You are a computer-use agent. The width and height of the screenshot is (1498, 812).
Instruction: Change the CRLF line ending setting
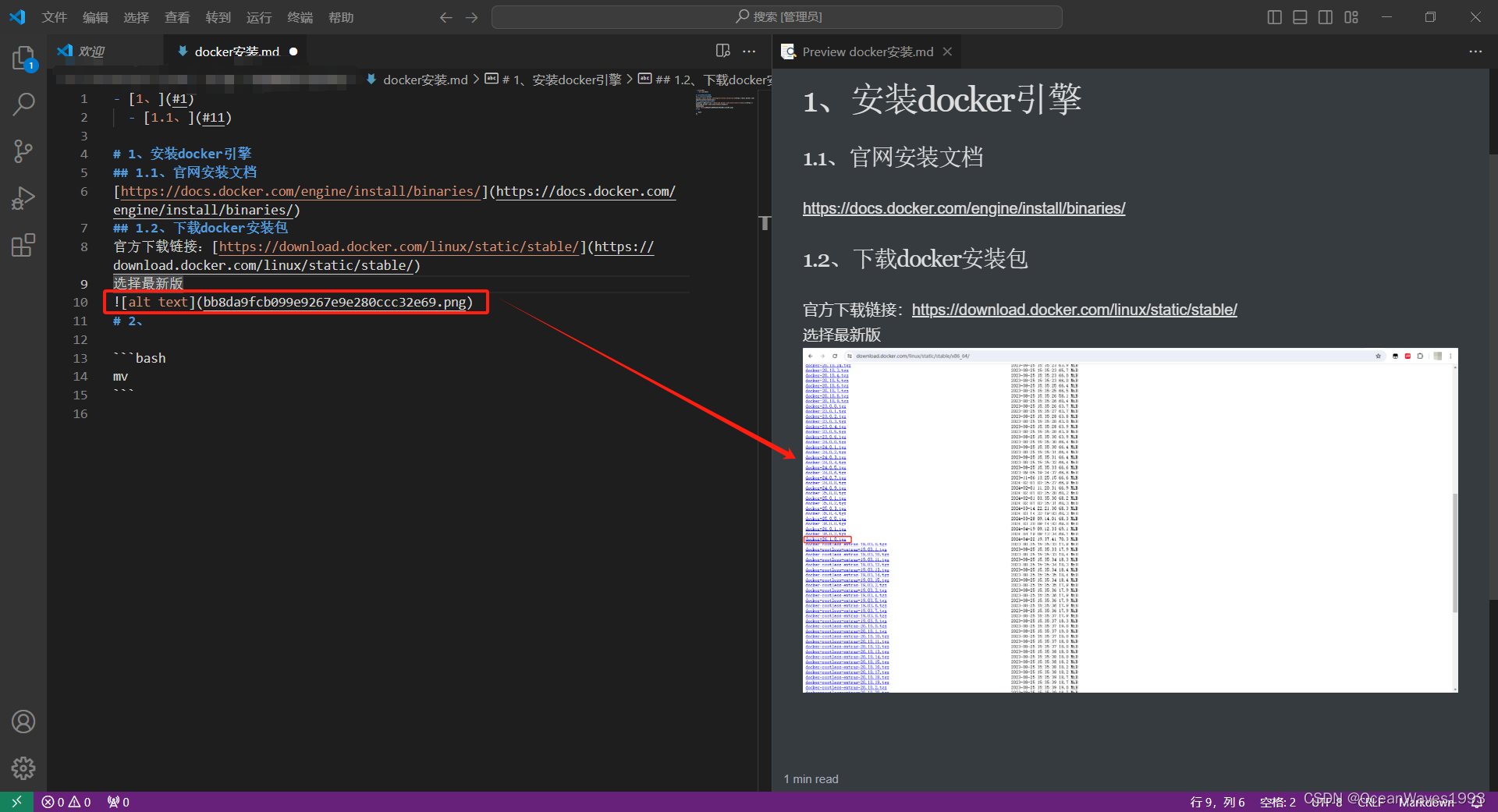1371,802
